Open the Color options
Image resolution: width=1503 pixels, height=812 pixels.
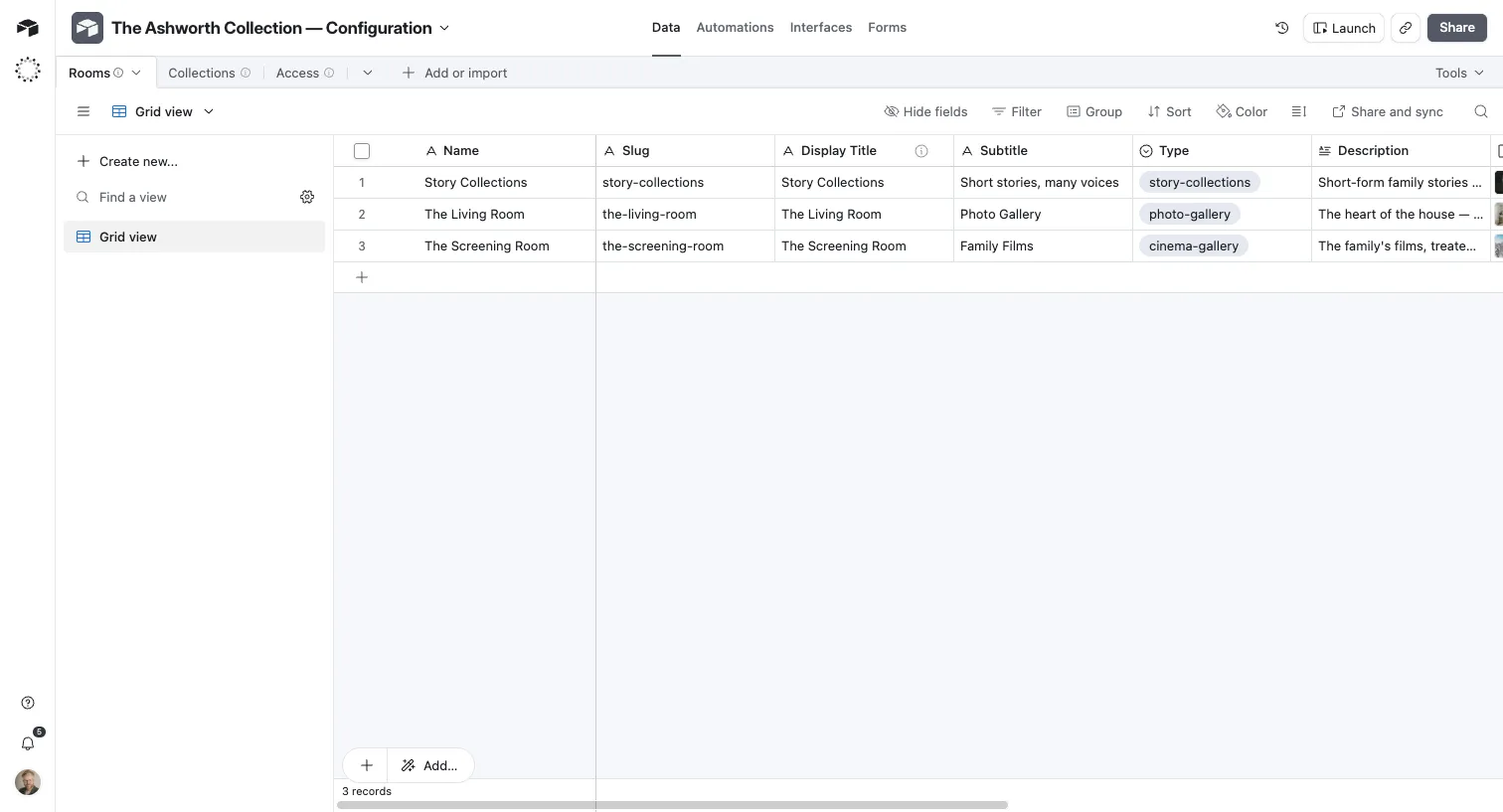tap(1242, 111)
